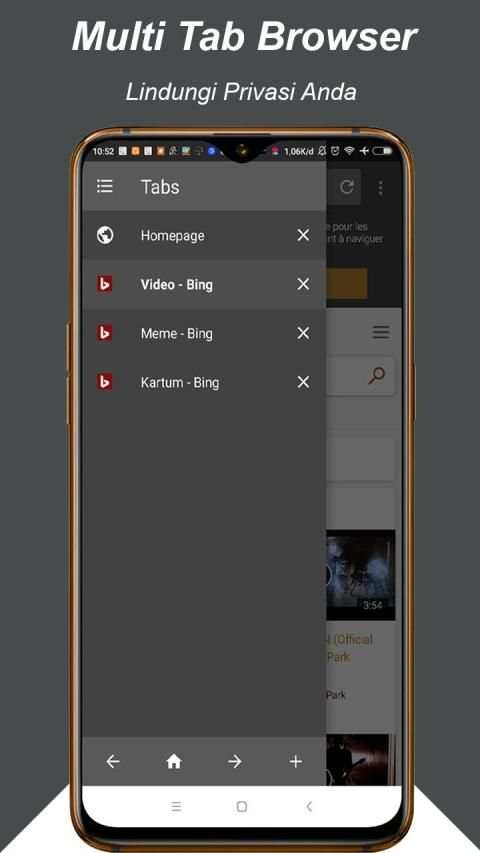
Task: Close the Kartum - Bing tab
Action: coord(303,382)
